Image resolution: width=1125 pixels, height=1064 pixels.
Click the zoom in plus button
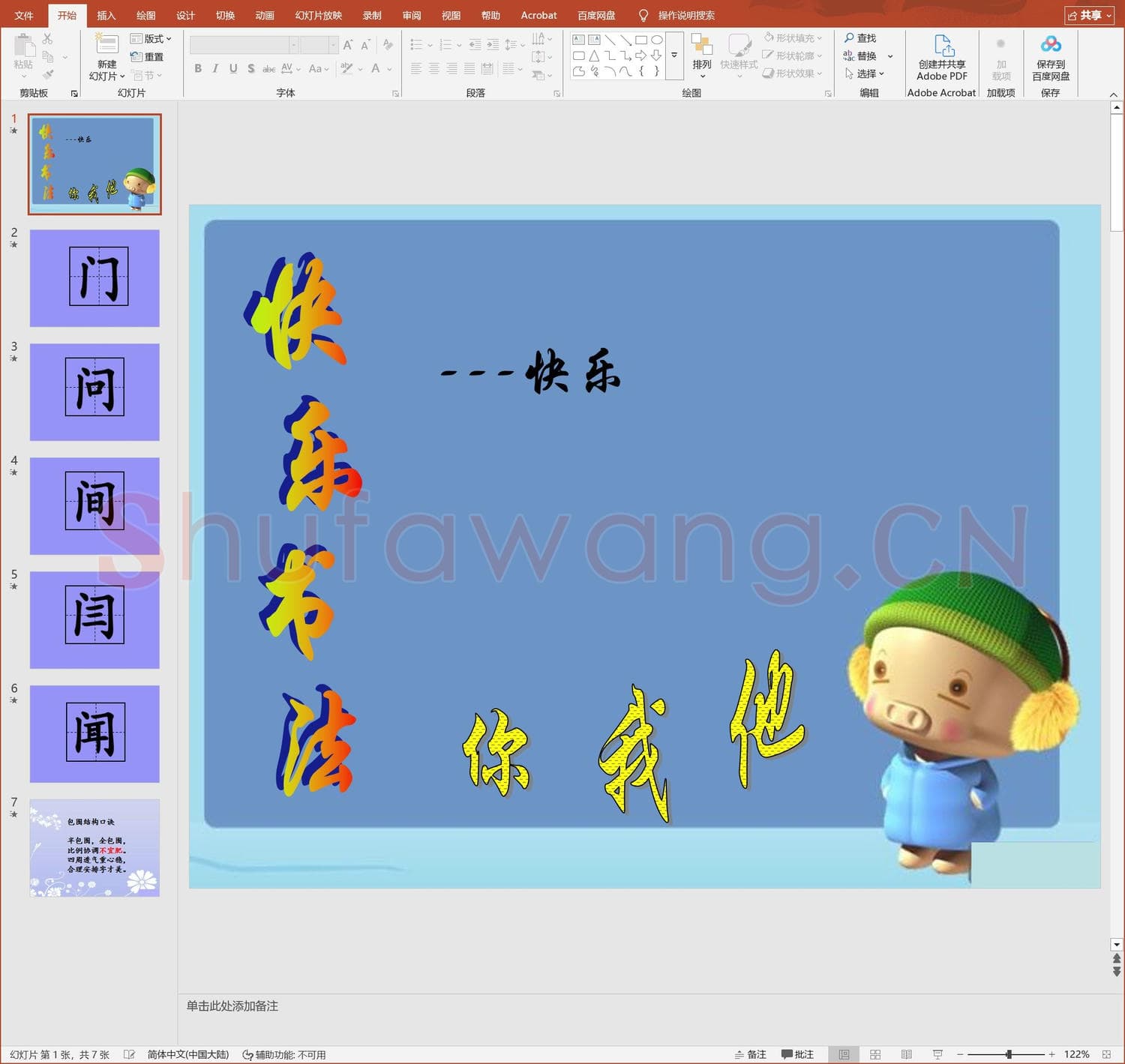1051,1054
